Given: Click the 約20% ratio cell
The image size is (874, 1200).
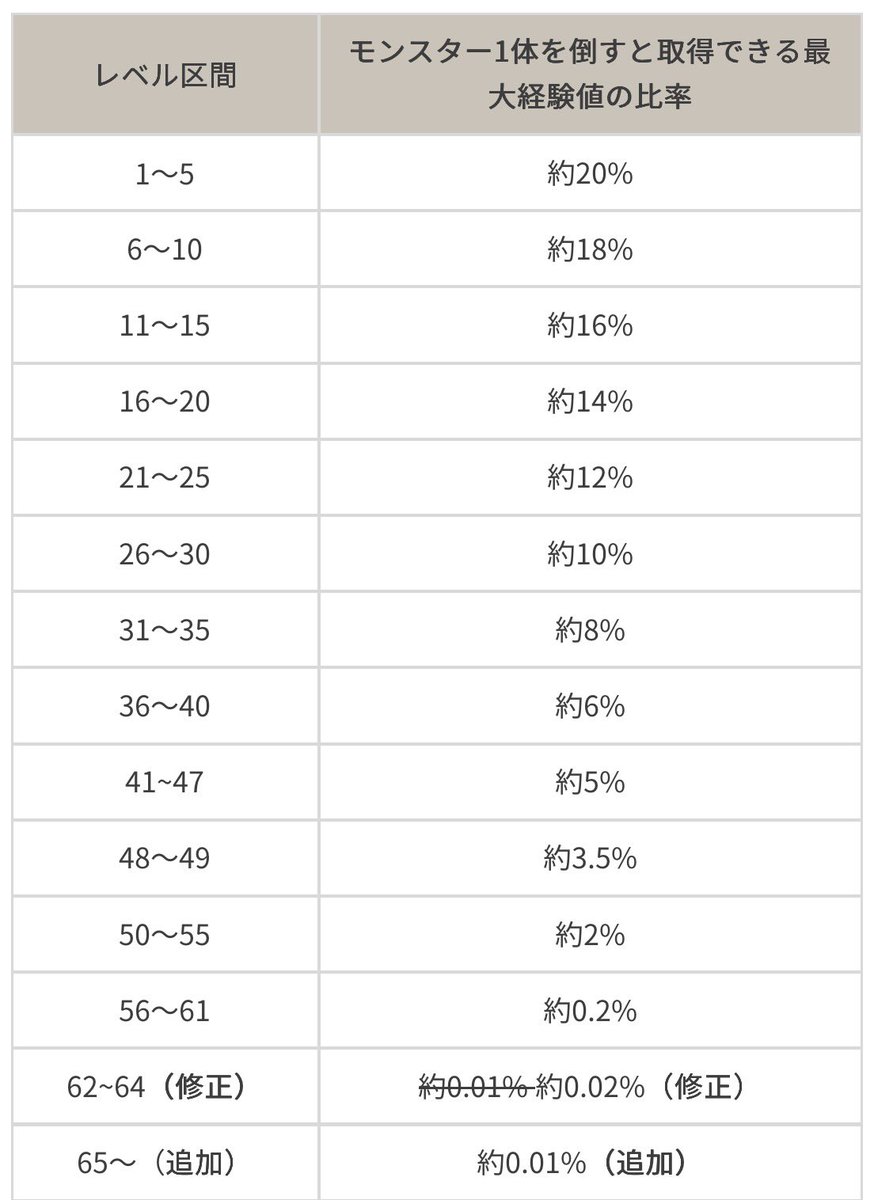Looking at the screenshot, I should (x=590, y=174).
